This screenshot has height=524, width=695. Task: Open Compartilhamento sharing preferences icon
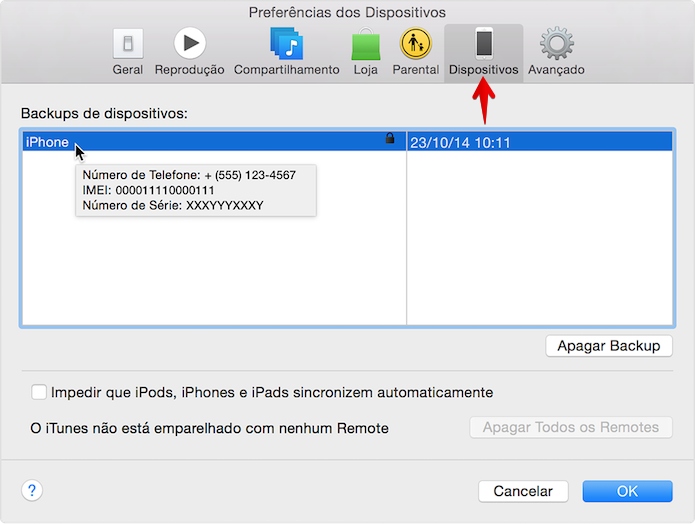point(287,43)
